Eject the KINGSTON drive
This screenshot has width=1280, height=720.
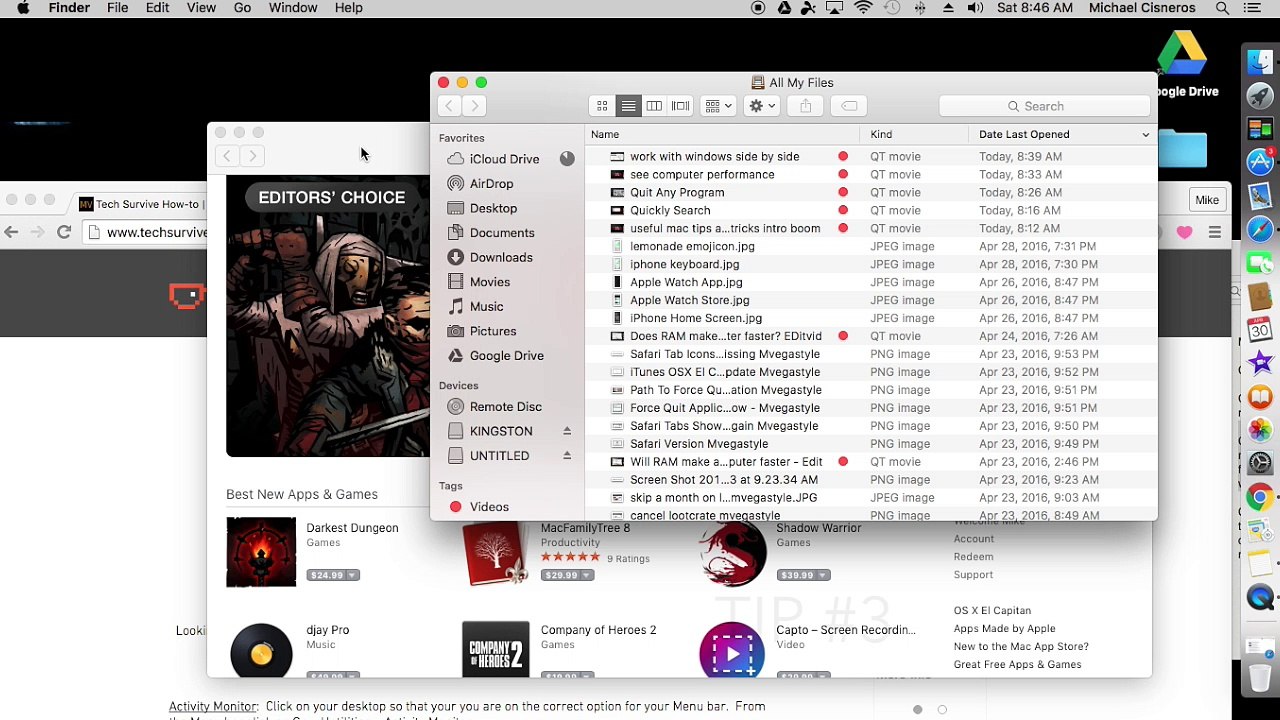point(567,431)
